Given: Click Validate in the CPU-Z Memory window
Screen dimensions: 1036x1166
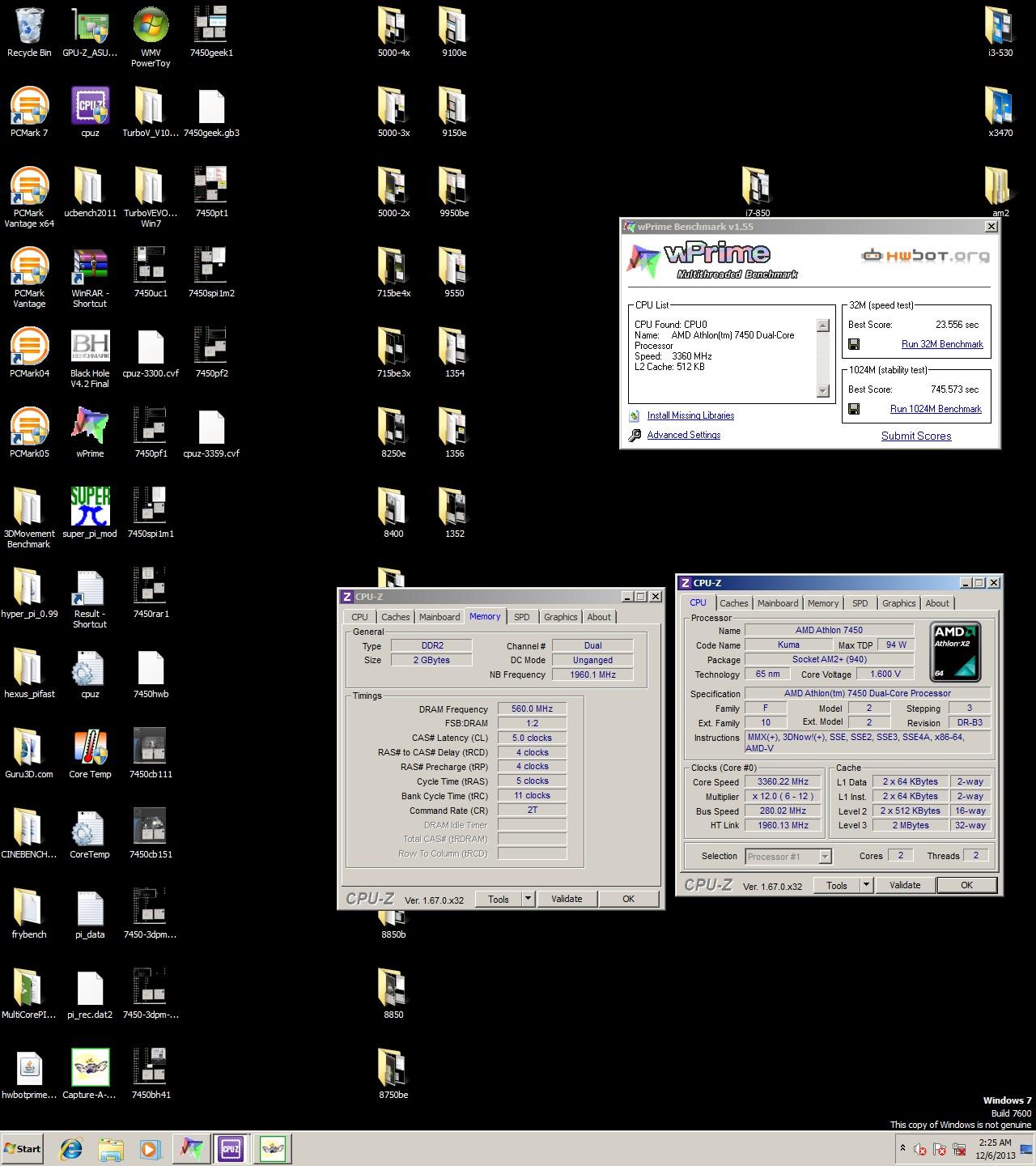Looking at the screenshot, I should tap(567, 899).
